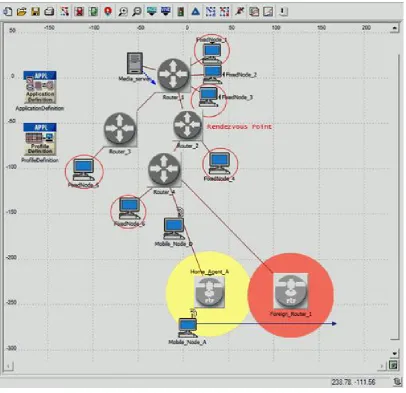Select the FixedNode_1 workstation
The width and height of the screenshot is (406, 393).
(212, 53)
